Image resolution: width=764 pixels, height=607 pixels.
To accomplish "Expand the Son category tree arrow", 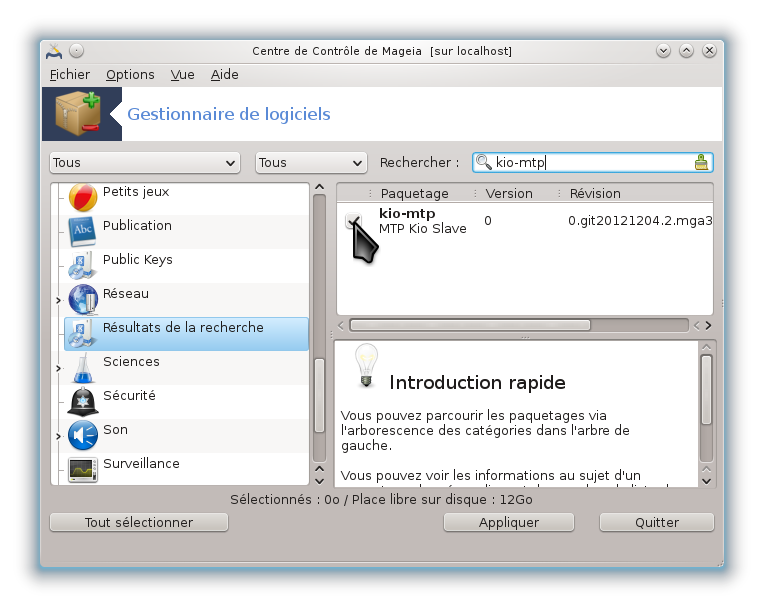I will [58, 436].
